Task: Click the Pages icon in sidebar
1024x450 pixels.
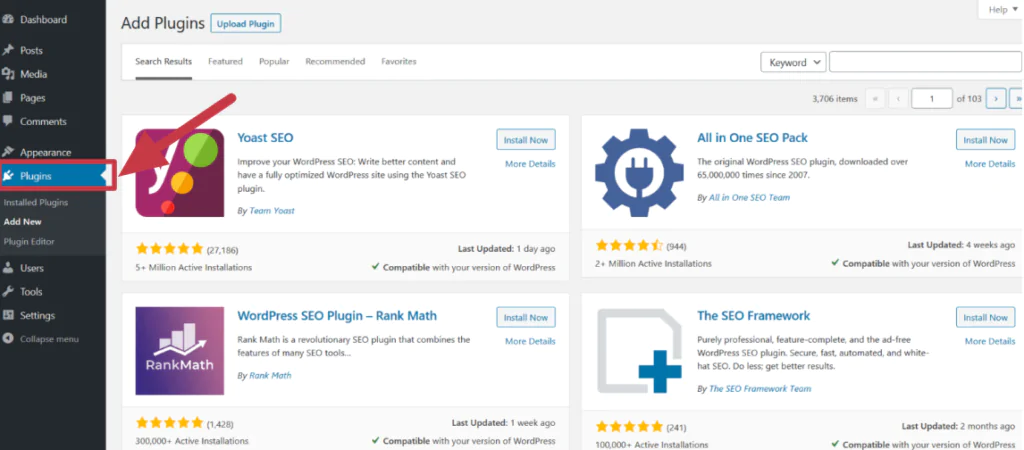Action: click(8, 98)
